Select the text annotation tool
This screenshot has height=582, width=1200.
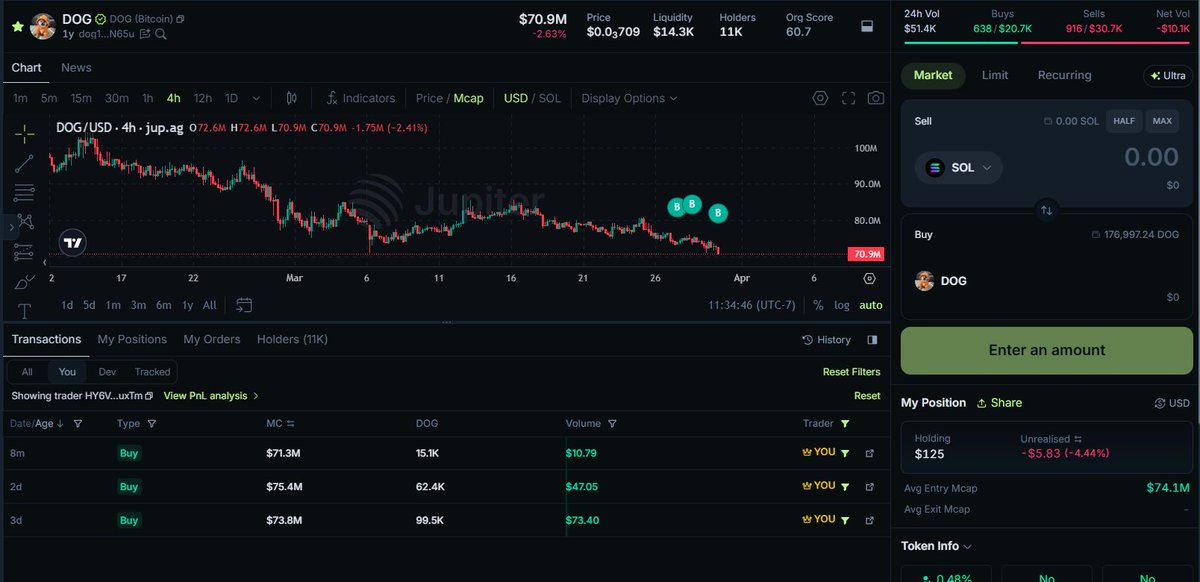(24, 310)
